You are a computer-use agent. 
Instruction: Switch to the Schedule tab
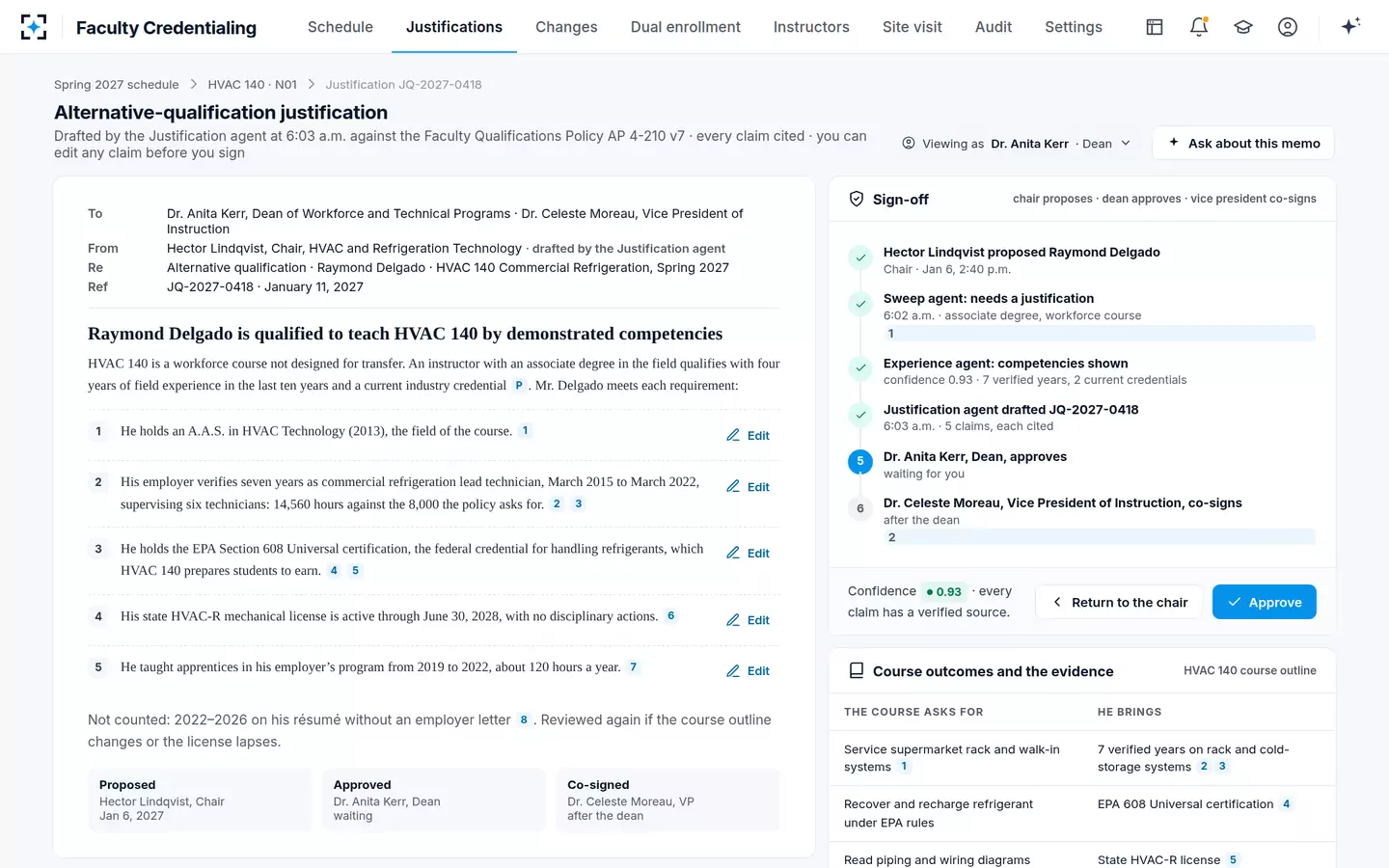pos(340,27)
